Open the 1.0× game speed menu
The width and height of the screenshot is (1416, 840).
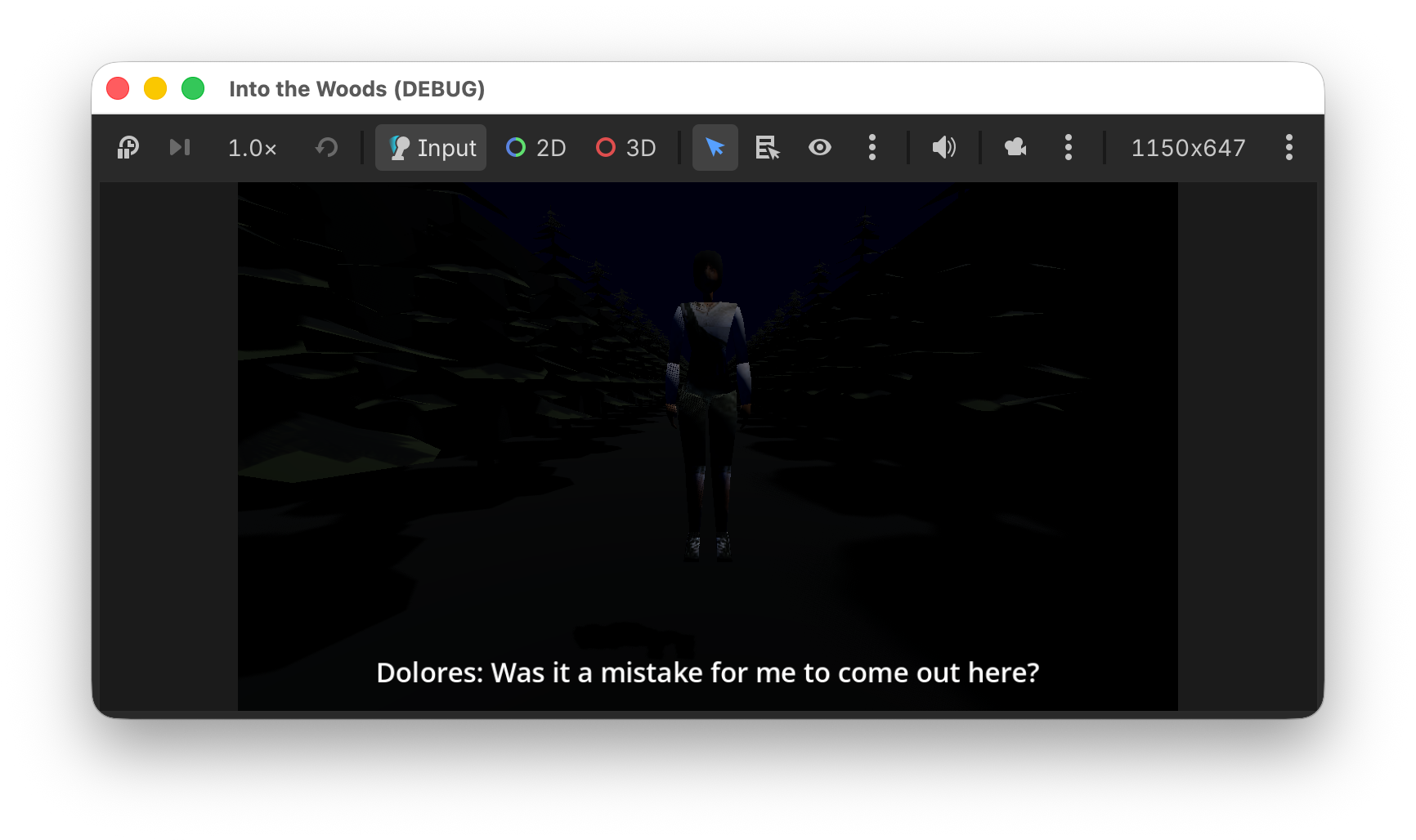tap(252, 148)
